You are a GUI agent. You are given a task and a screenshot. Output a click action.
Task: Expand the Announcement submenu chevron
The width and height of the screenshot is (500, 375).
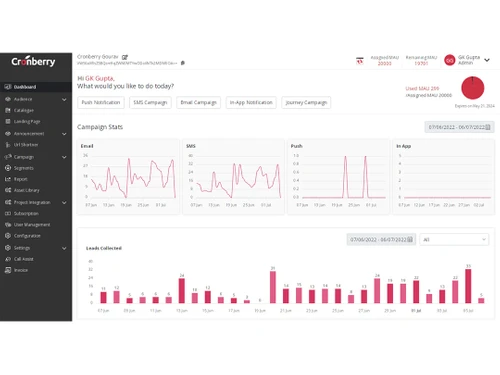point(64,134)
